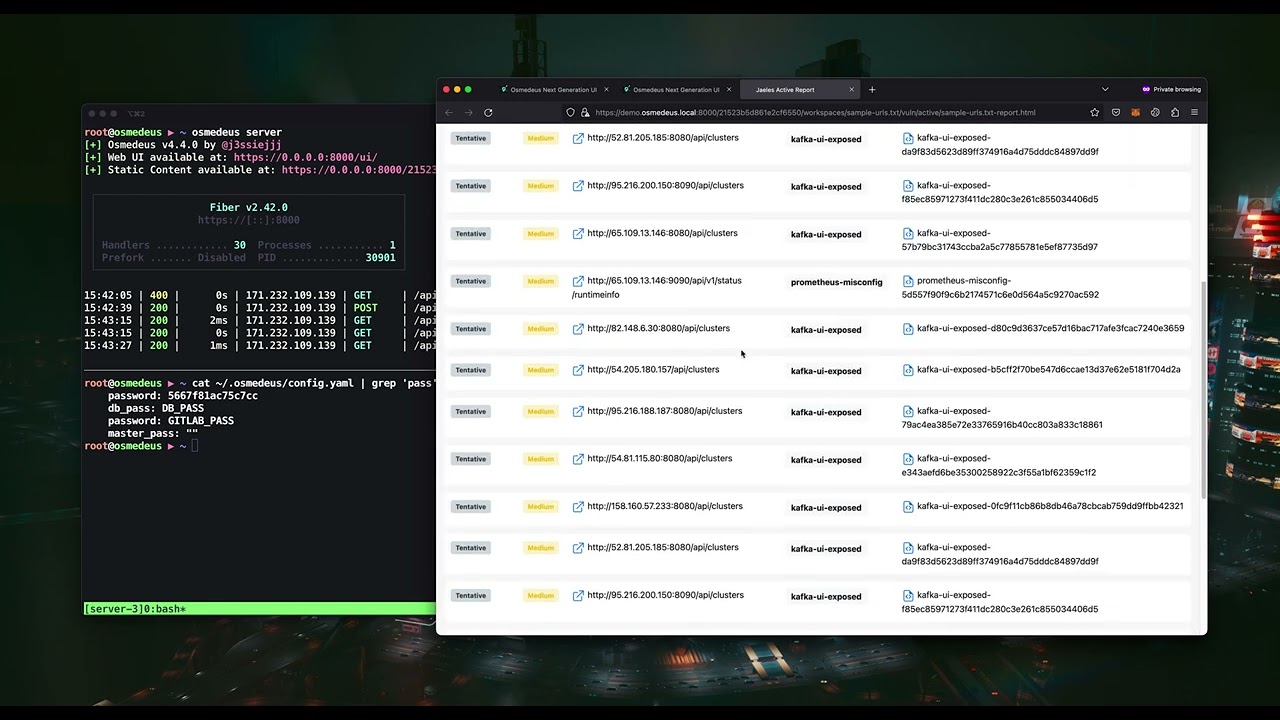Close the second Osmedeus Next Generation tab
Viewport: 1280px width, 720px height.
729,90
